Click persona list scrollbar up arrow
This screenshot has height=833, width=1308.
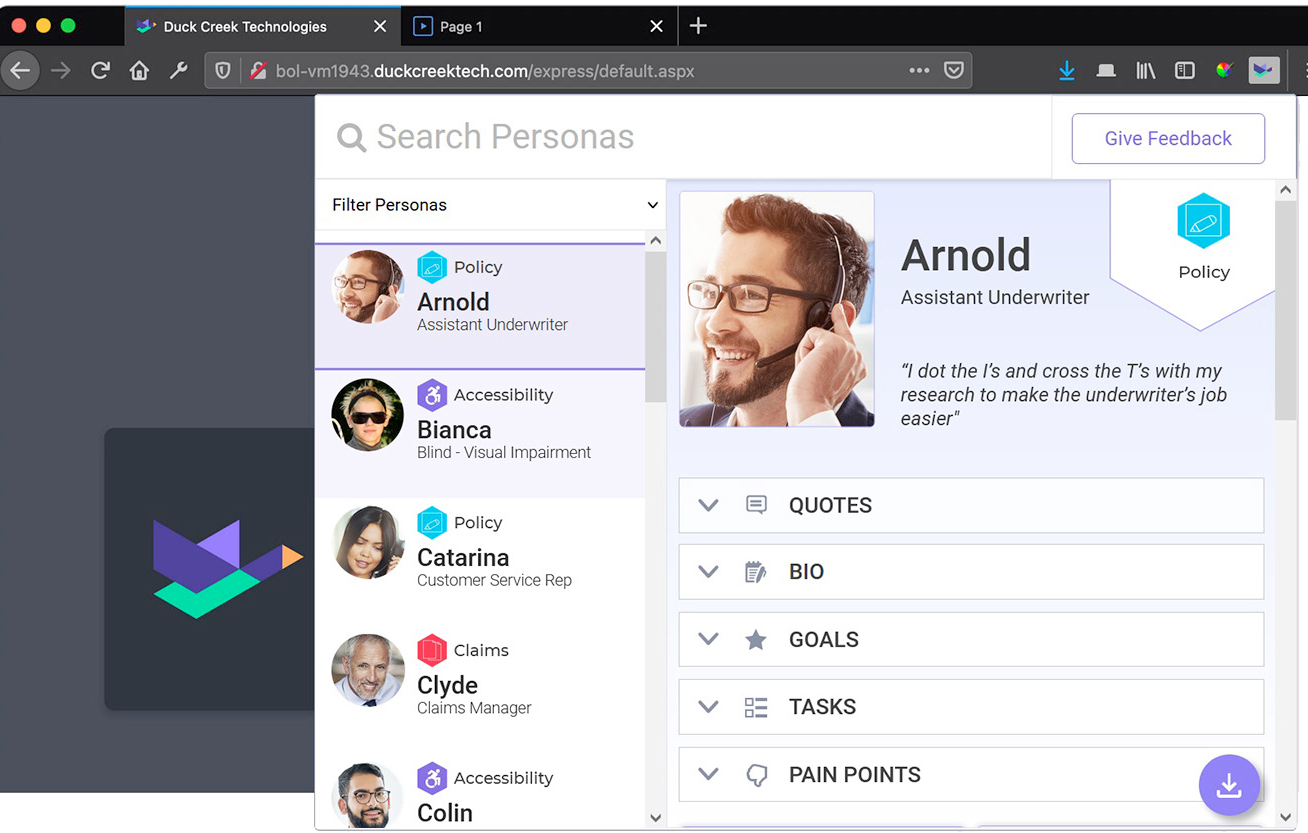tap(656, 240)
